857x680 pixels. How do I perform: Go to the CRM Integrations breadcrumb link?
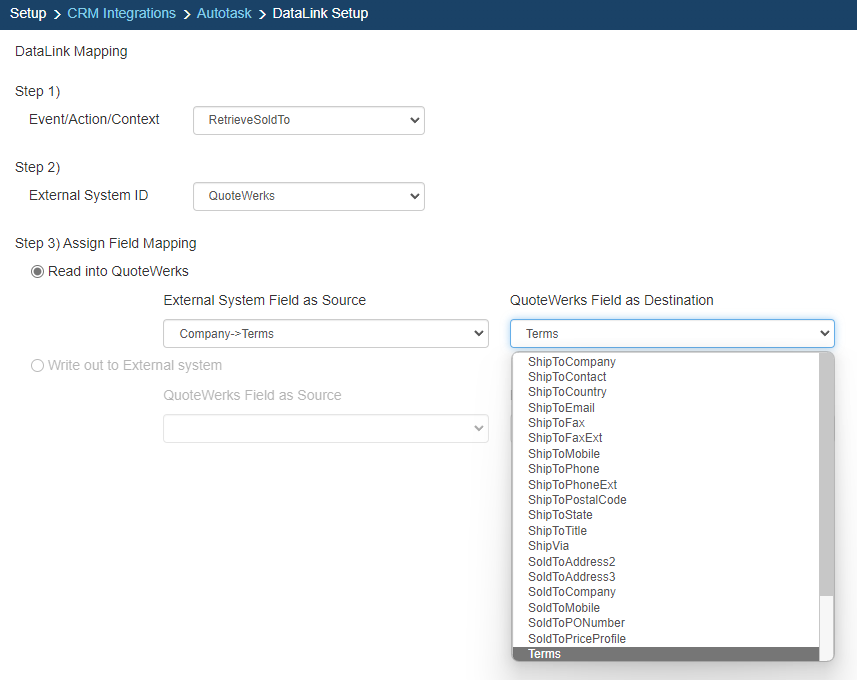[x=121, y=13]
